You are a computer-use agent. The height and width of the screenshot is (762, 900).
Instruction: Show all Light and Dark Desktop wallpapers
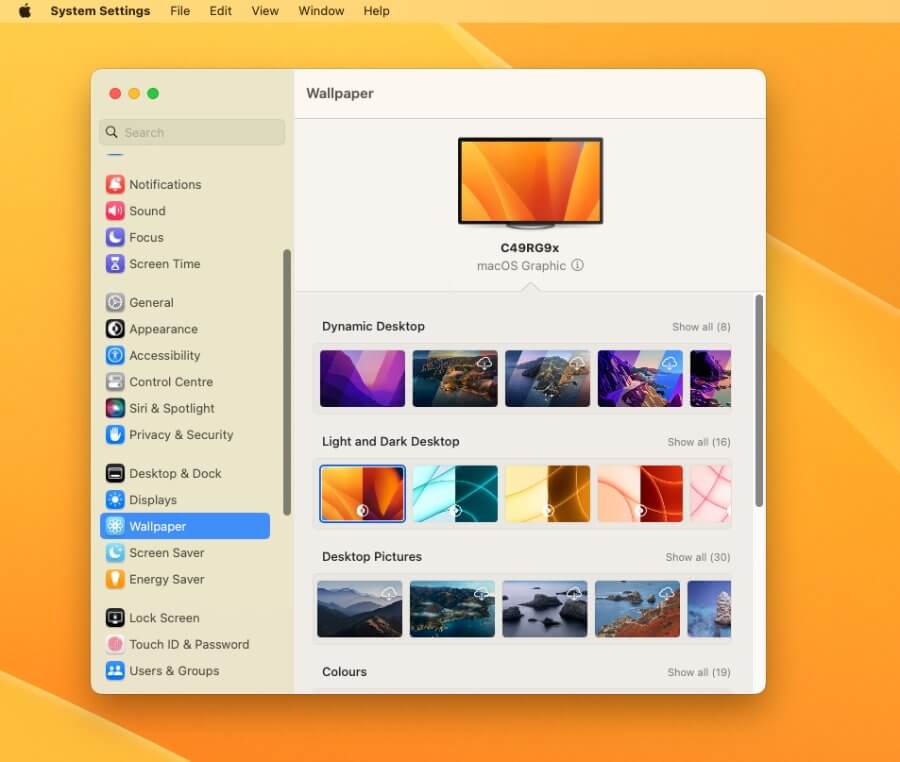(698, 441)
